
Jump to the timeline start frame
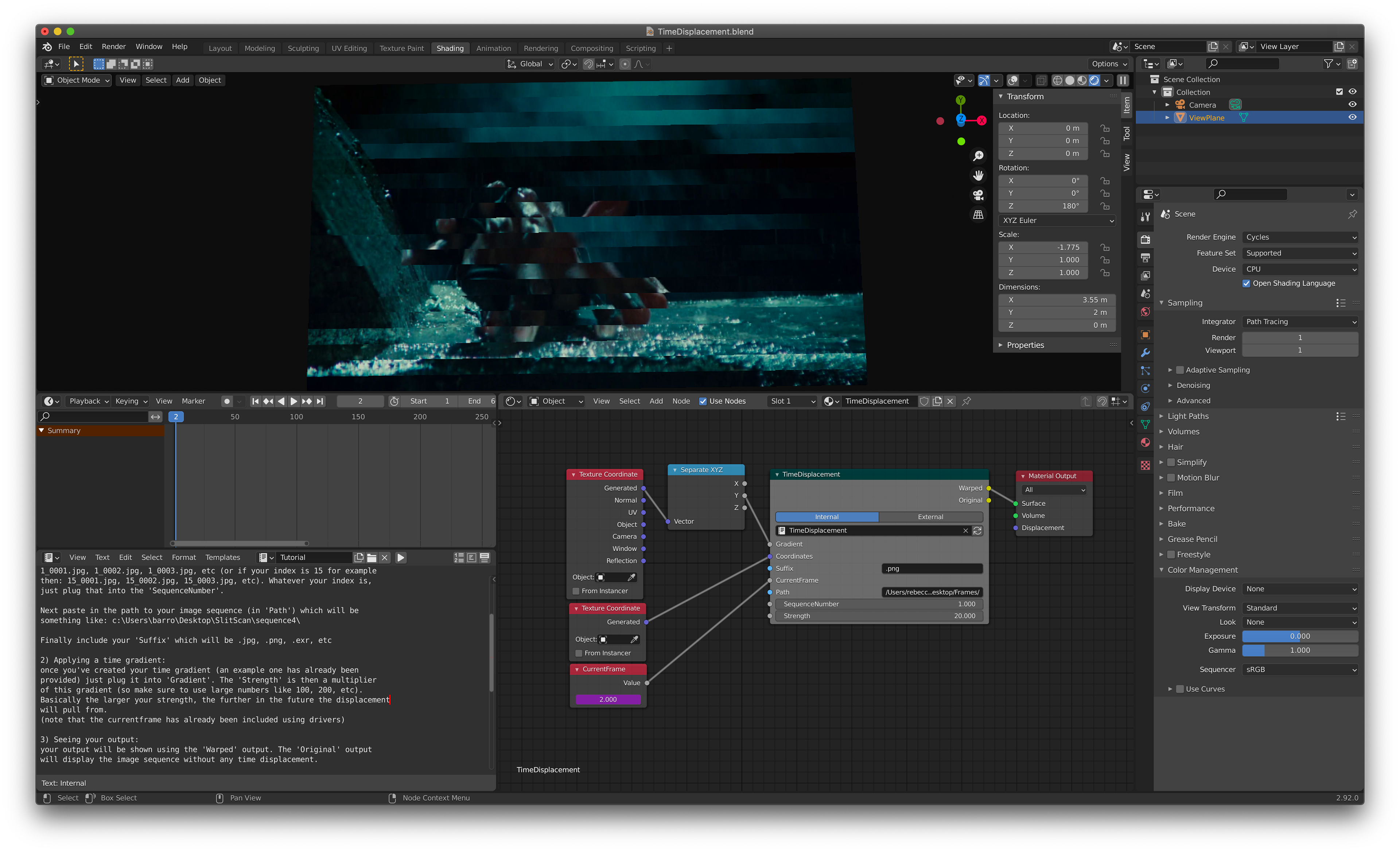(x=255, y=401)
